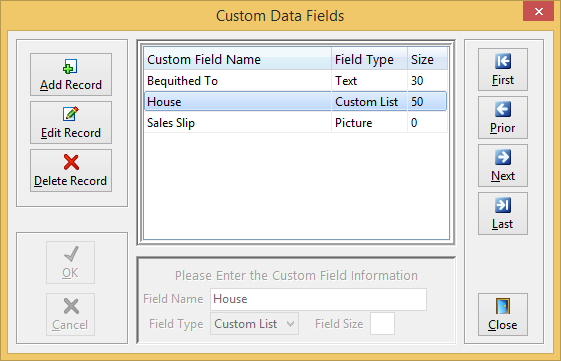Image resolution: width=561 pixels, height=361 pixels.
Task: Sort by the Custom Field Name column header
Action: 238,59
